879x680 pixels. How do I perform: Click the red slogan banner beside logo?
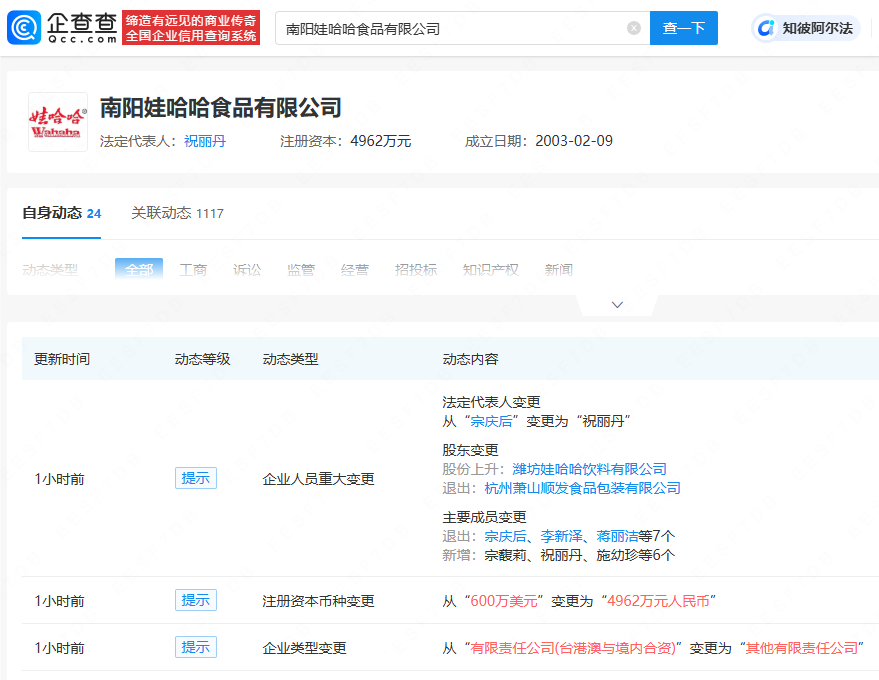pyautogui.click(x=191, y=27)
